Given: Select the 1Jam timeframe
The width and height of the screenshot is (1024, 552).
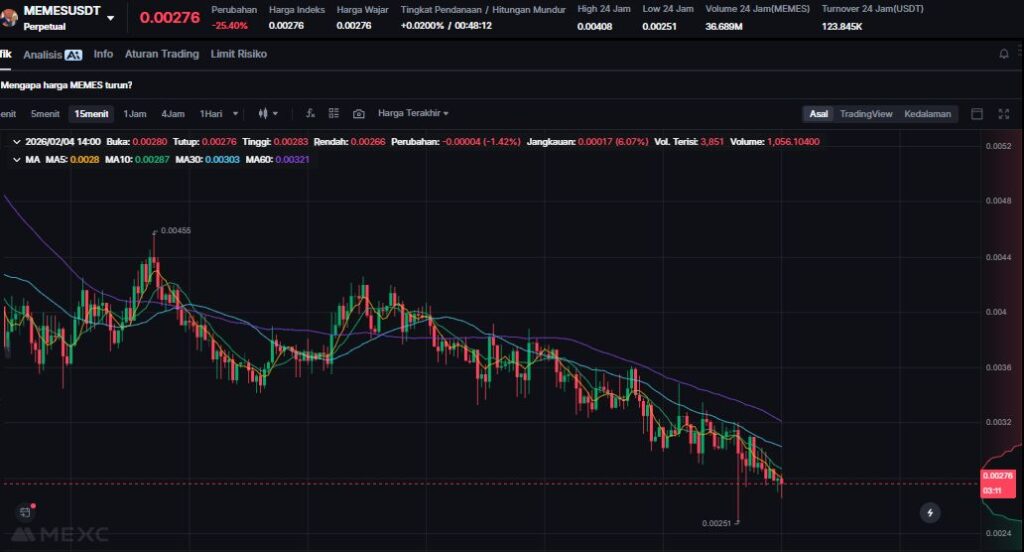Looking at the screenshot, I should point(134,114).
